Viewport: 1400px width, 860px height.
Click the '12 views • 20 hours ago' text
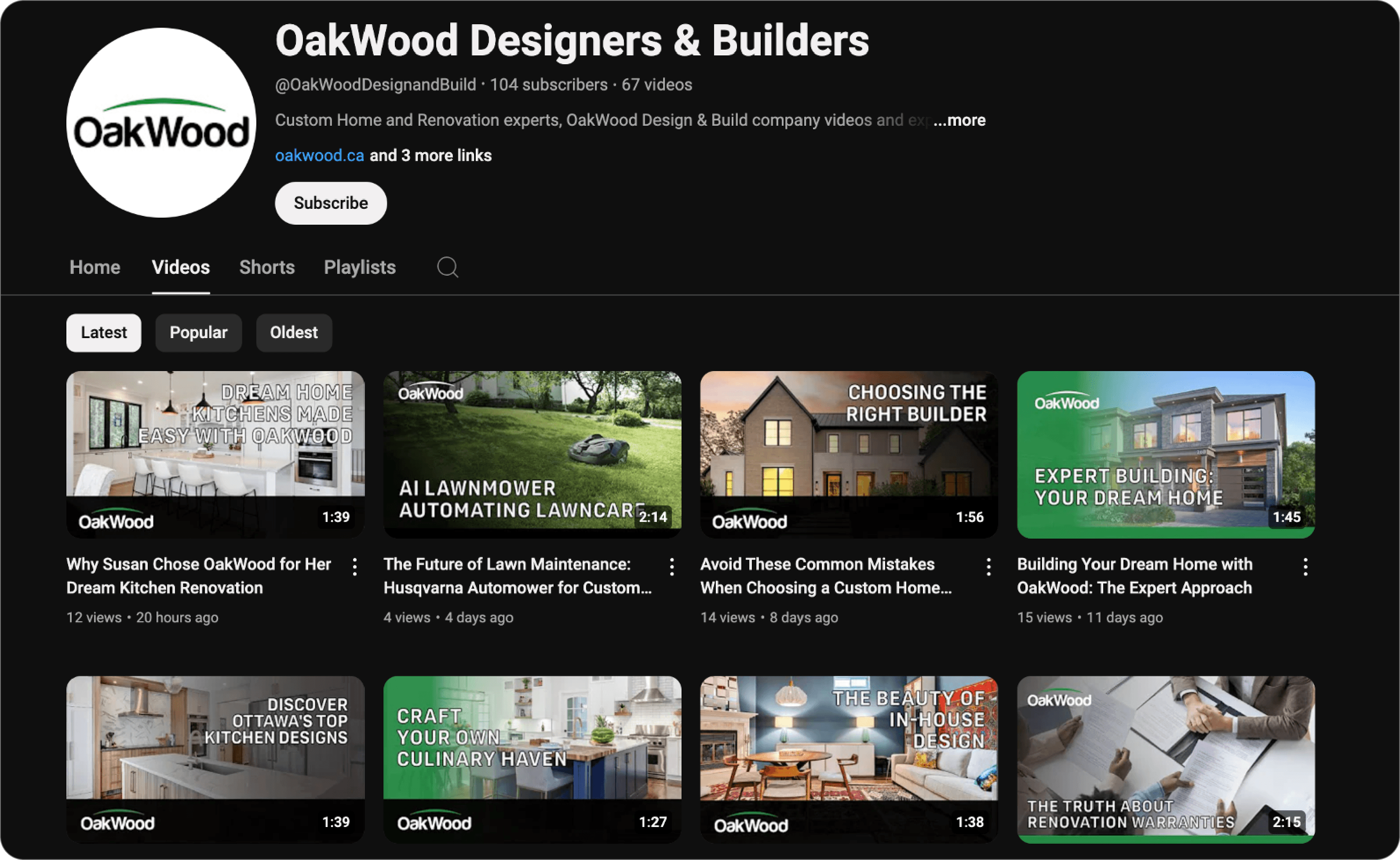[142, 617]
